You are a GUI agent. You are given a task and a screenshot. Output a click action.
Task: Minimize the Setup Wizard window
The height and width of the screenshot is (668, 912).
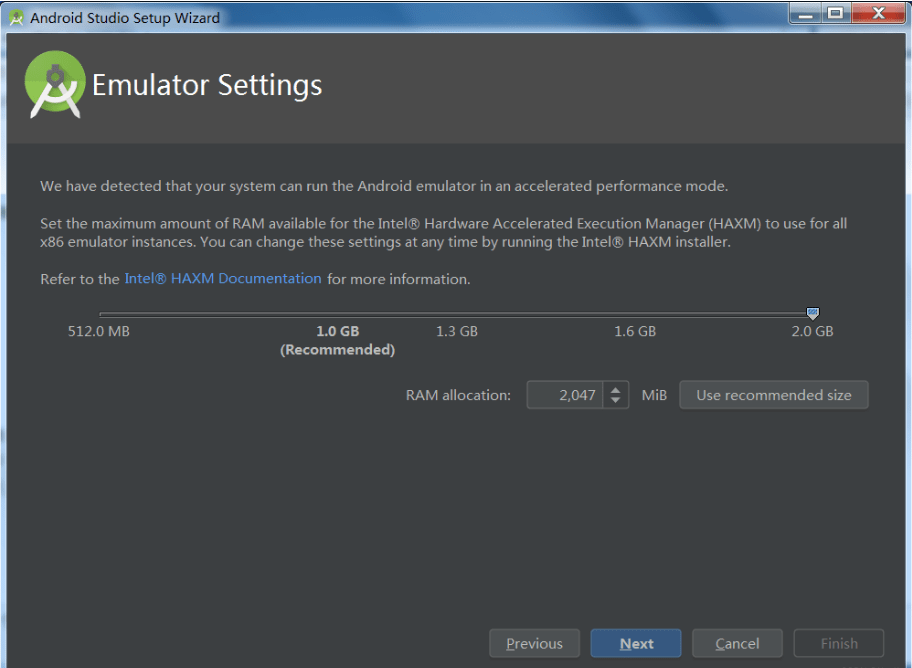pos(806,13)
